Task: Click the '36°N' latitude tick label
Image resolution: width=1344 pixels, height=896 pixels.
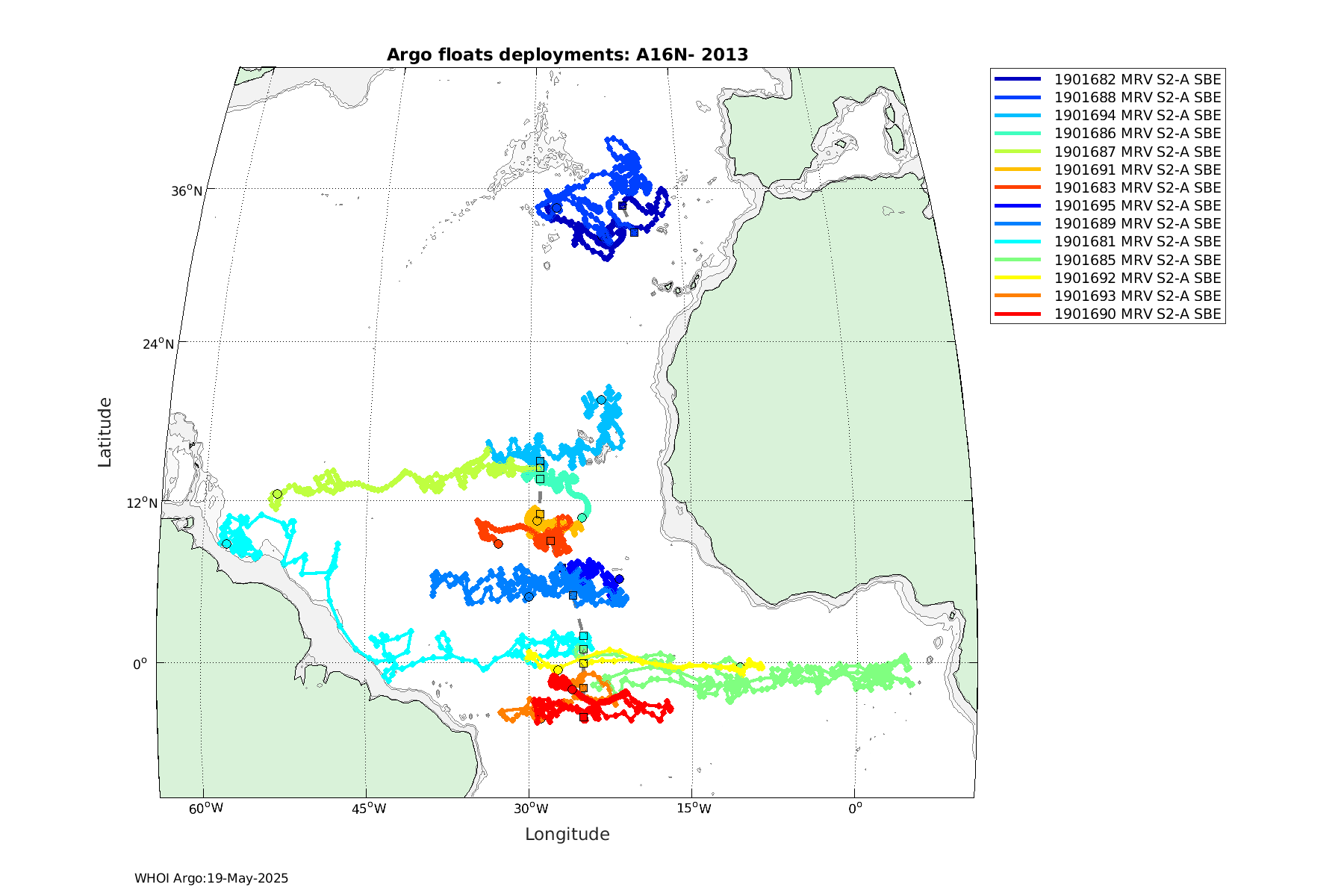Action: coord(187,190)
